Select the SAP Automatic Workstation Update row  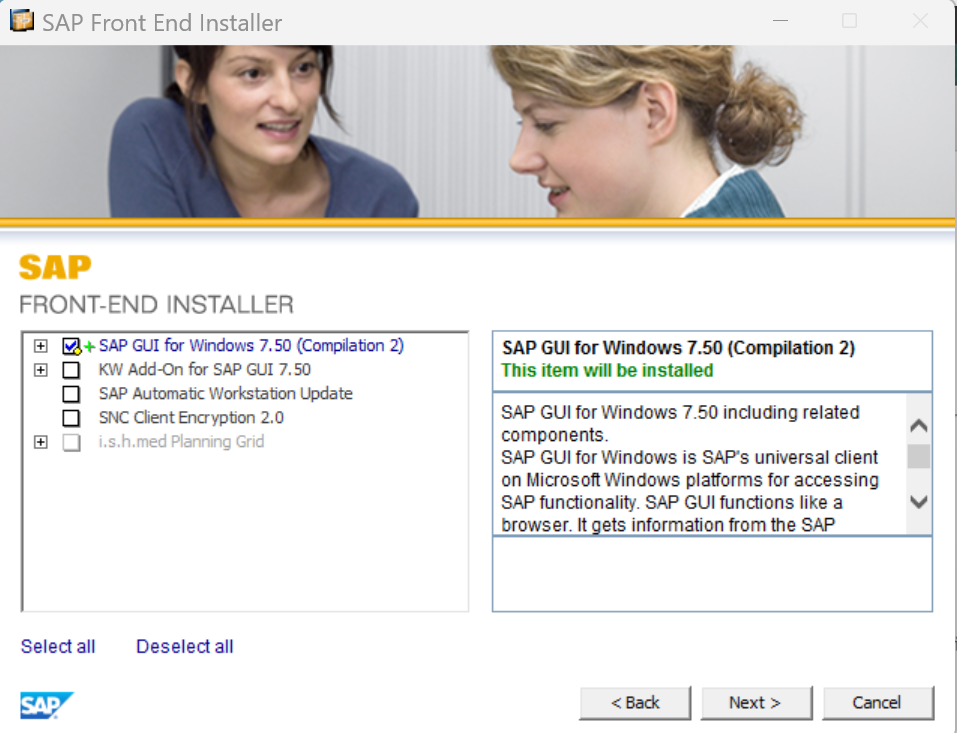coord(226,394)
